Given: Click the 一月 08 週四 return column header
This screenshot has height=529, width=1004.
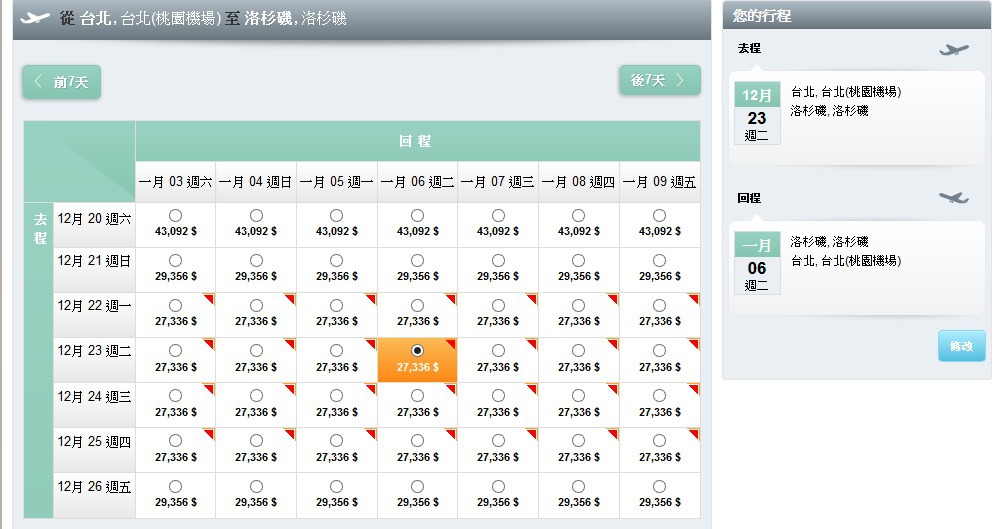Looking at the screenshot, I should 578,182.
